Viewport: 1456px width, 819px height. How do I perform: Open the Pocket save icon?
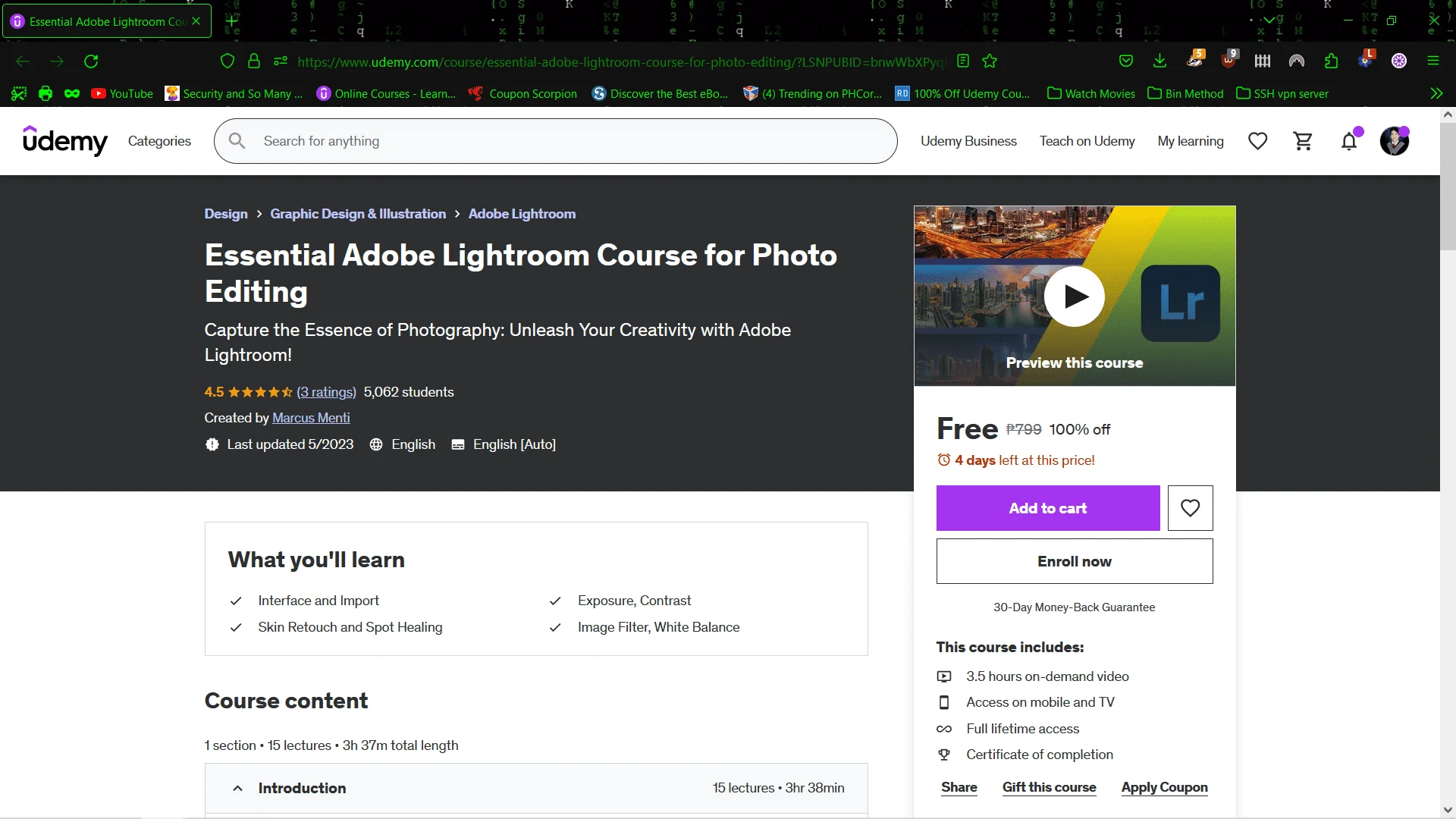[1126, 61]
